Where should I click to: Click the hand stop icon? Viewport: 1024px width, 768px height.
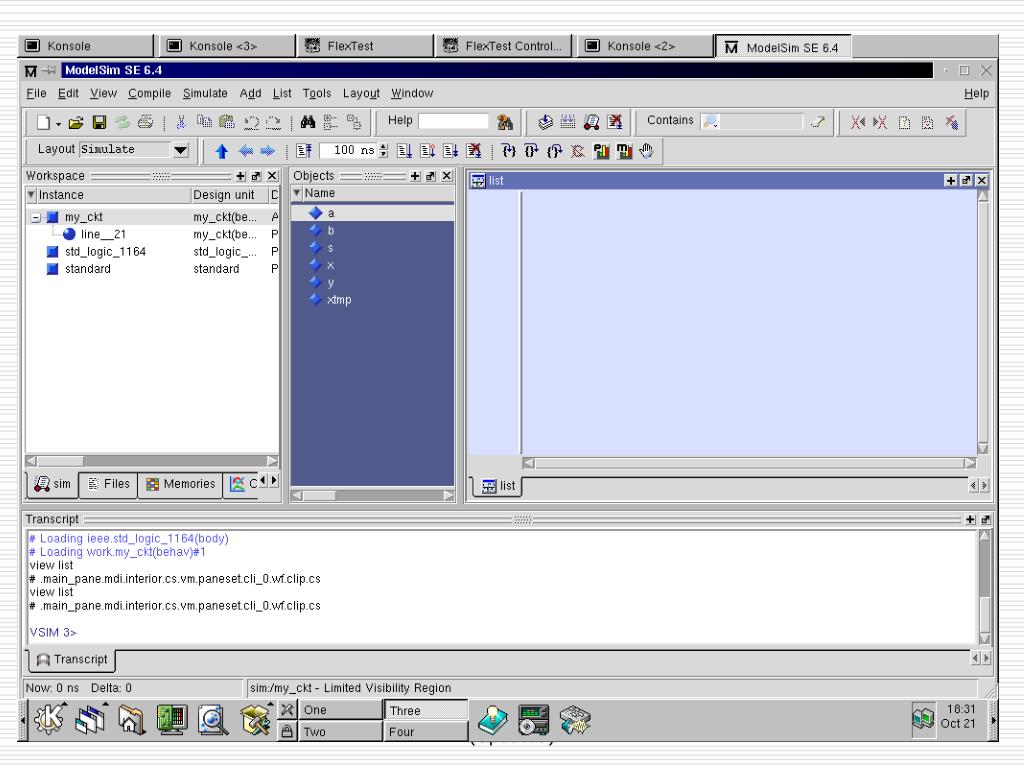(x=647, y=152)
